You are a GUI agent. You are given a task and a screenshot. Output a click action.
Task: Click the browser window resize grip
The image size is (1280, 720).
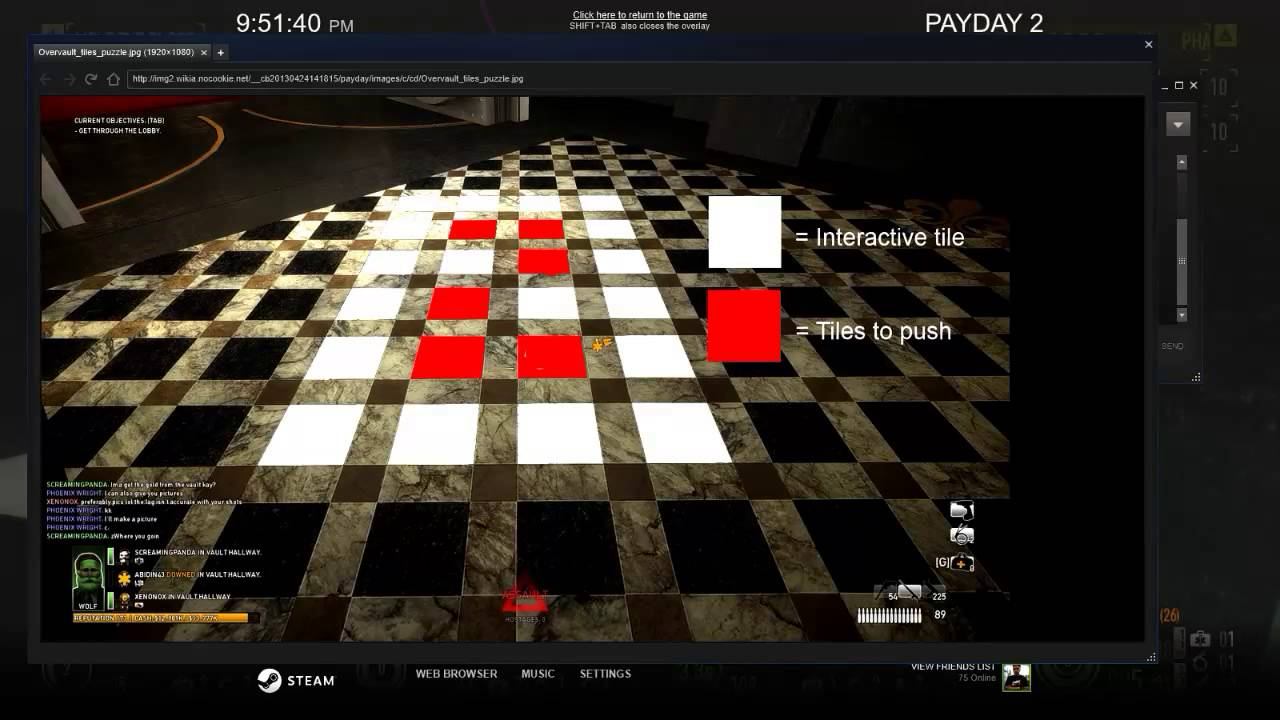[1151, 657]
